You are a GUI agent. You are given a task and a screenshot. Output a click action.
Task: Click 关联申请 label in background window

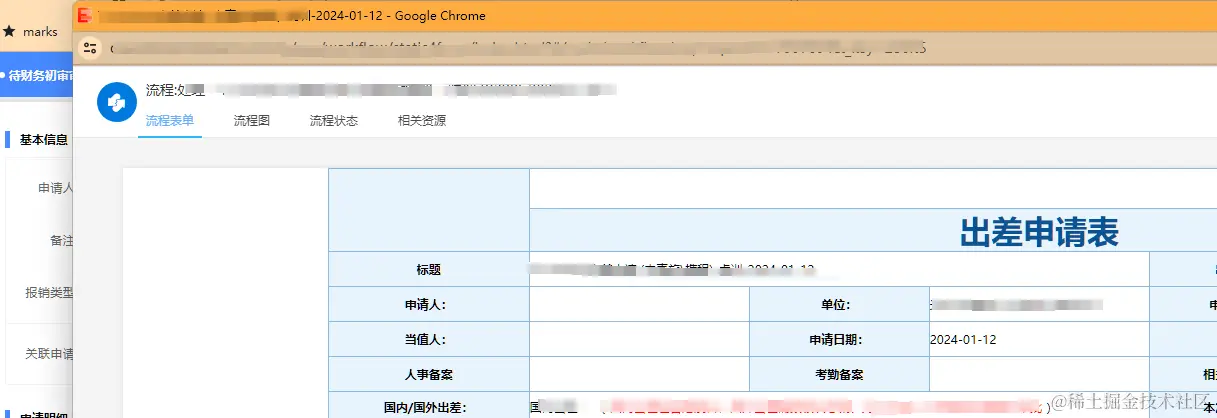tap(49, 354)
